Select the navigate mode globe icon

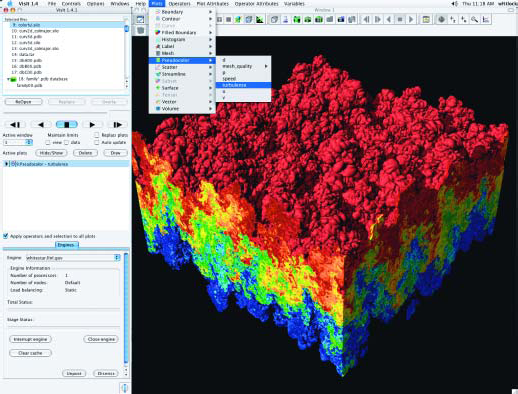[441, 20]
